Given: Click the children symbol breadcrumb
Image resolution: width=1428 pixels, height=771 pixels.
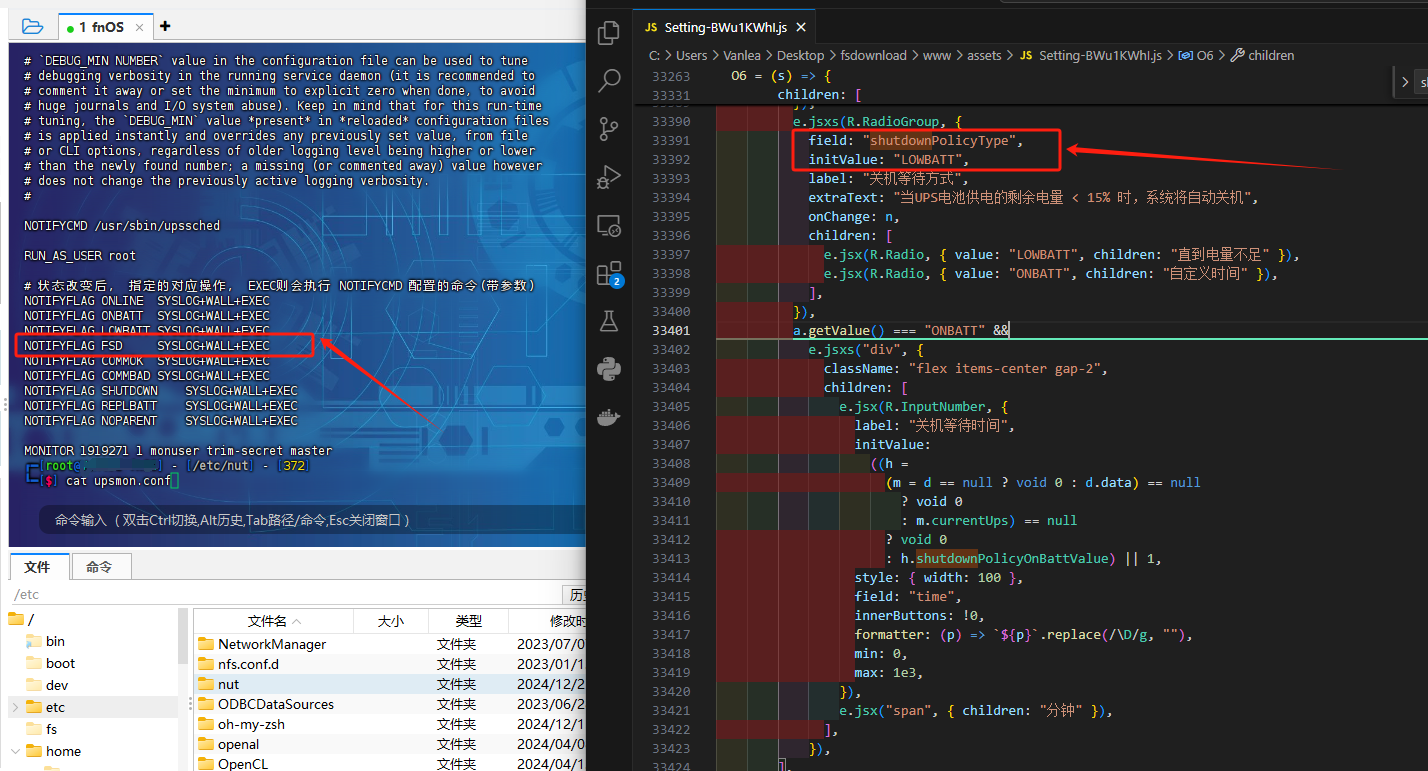Looking at the screenshot, I should tap(1262, 56).
